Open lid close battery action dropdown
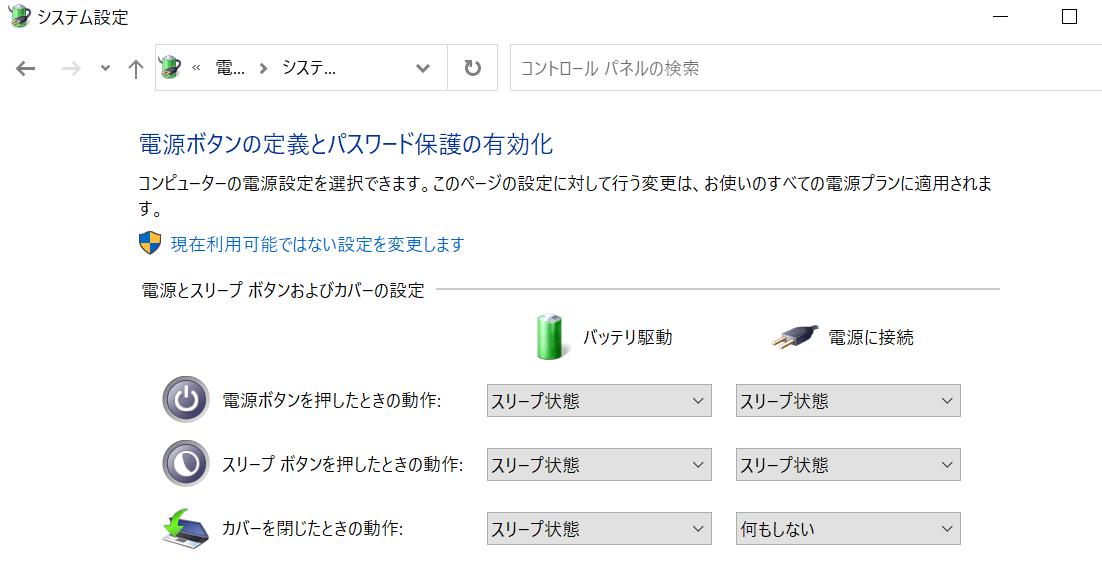Image resolution: width=1102 pixels, height=577 pixels. [598, 529]
